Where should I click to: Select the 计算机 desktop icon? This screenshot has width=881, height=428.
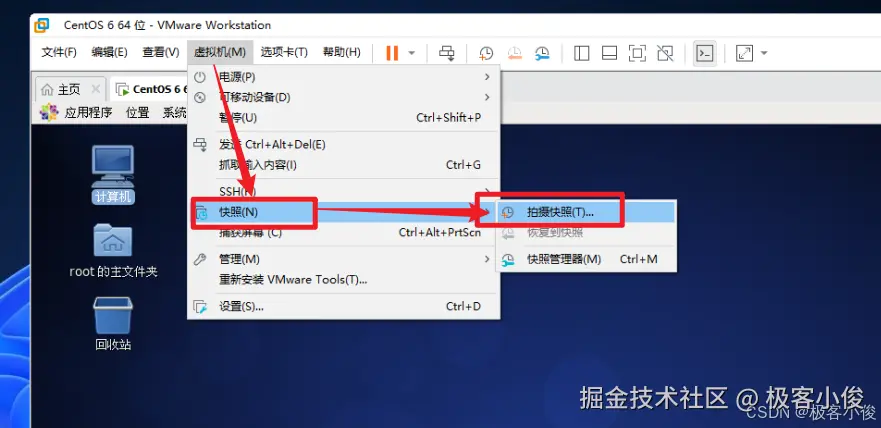point(113,174)
